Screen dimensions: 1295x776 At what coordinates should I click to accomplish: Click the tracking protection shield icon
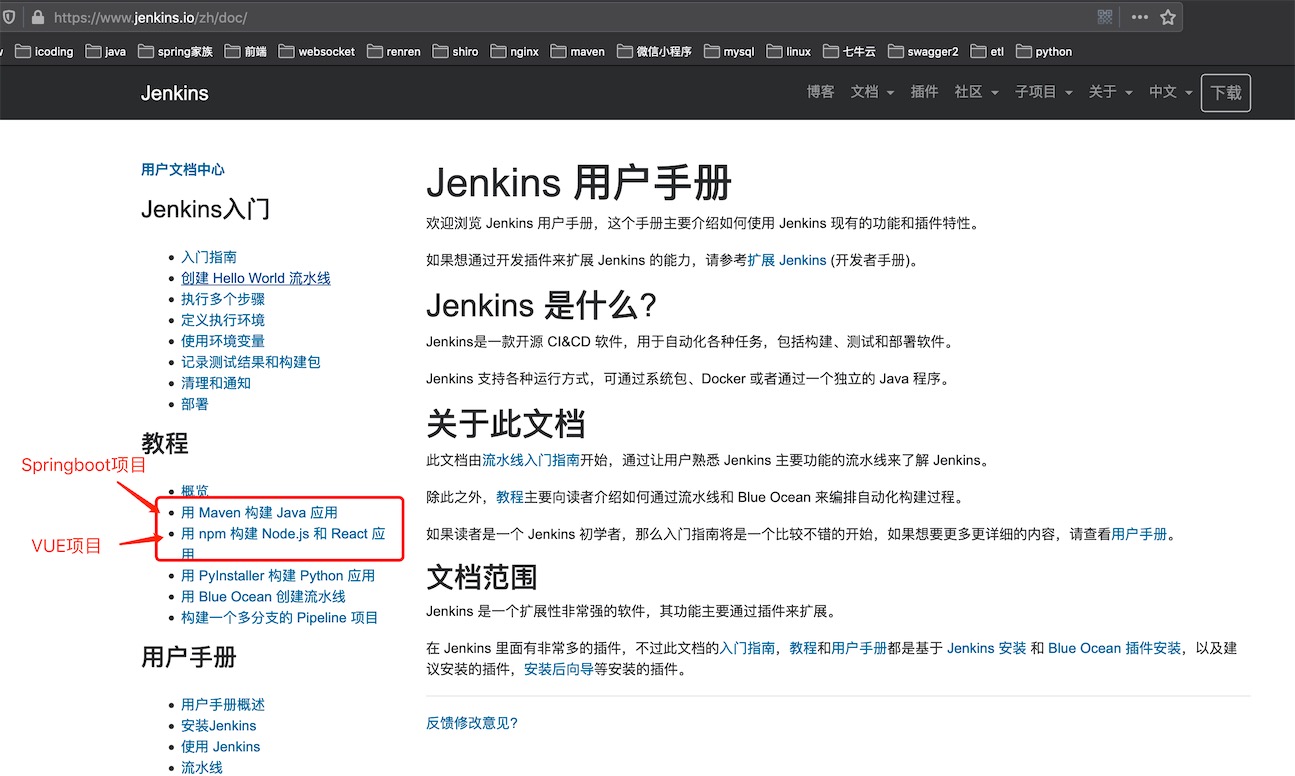pos(10,17)
